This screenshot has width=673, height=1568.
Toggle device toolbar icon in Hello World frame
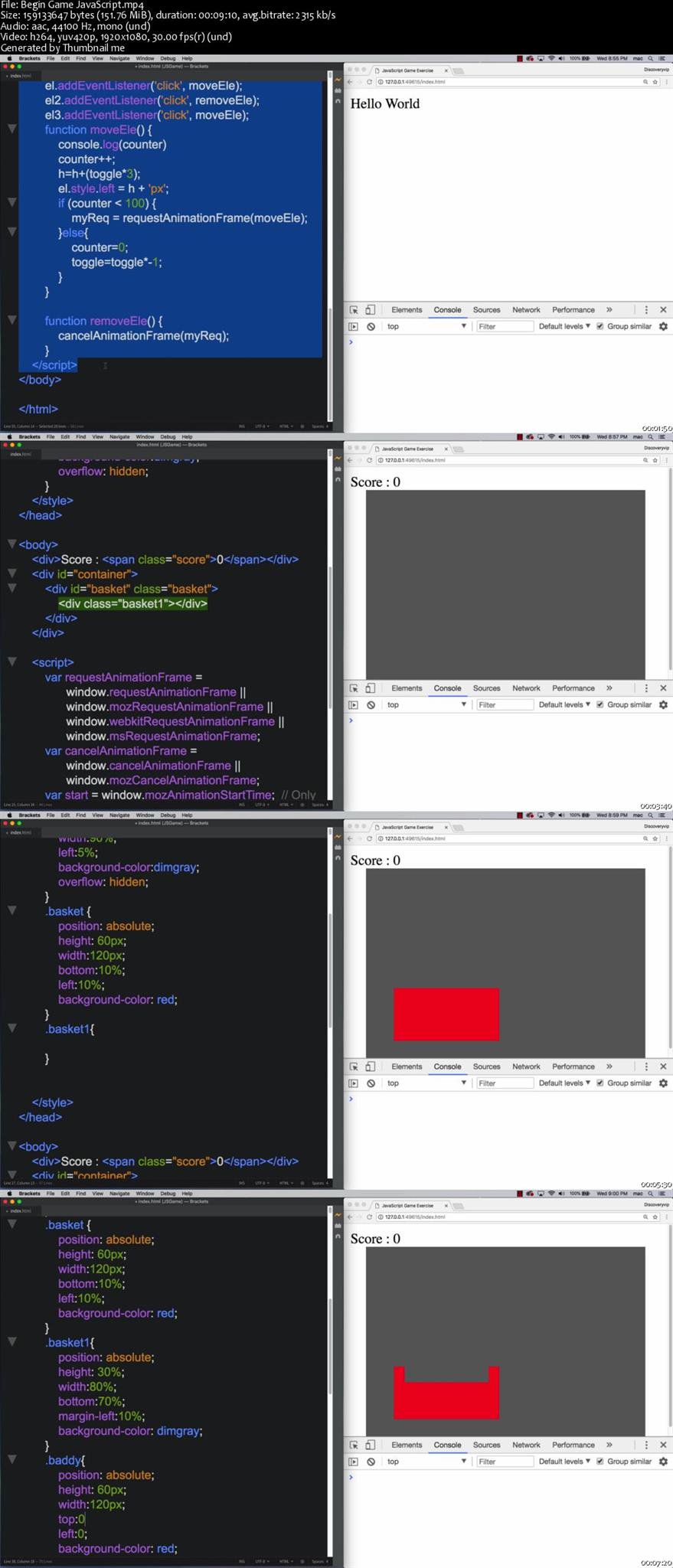point(370,310)
